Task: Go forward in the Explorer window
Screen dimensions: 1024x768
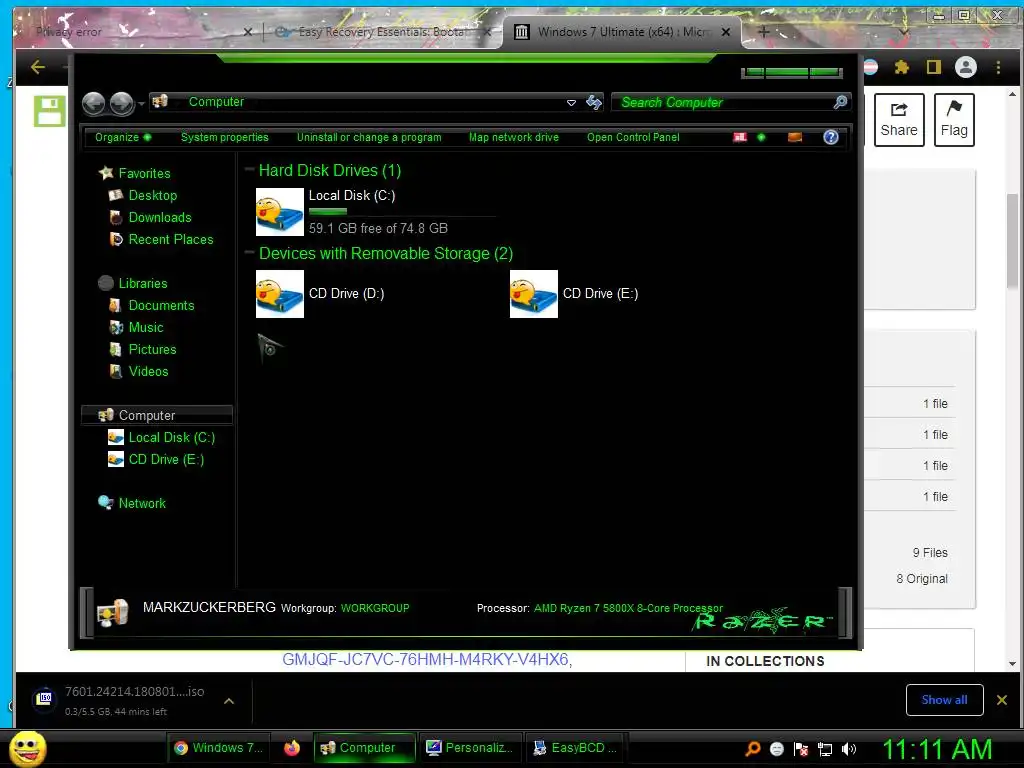Action: coord(121,103)
